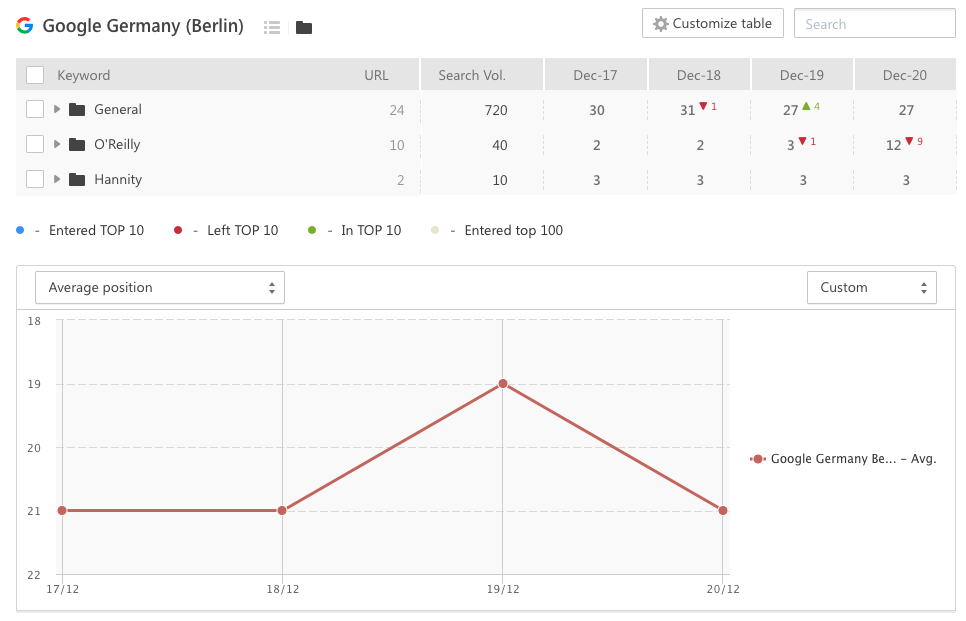Click the Entered TOP 10 legend label

coord(96,230)
